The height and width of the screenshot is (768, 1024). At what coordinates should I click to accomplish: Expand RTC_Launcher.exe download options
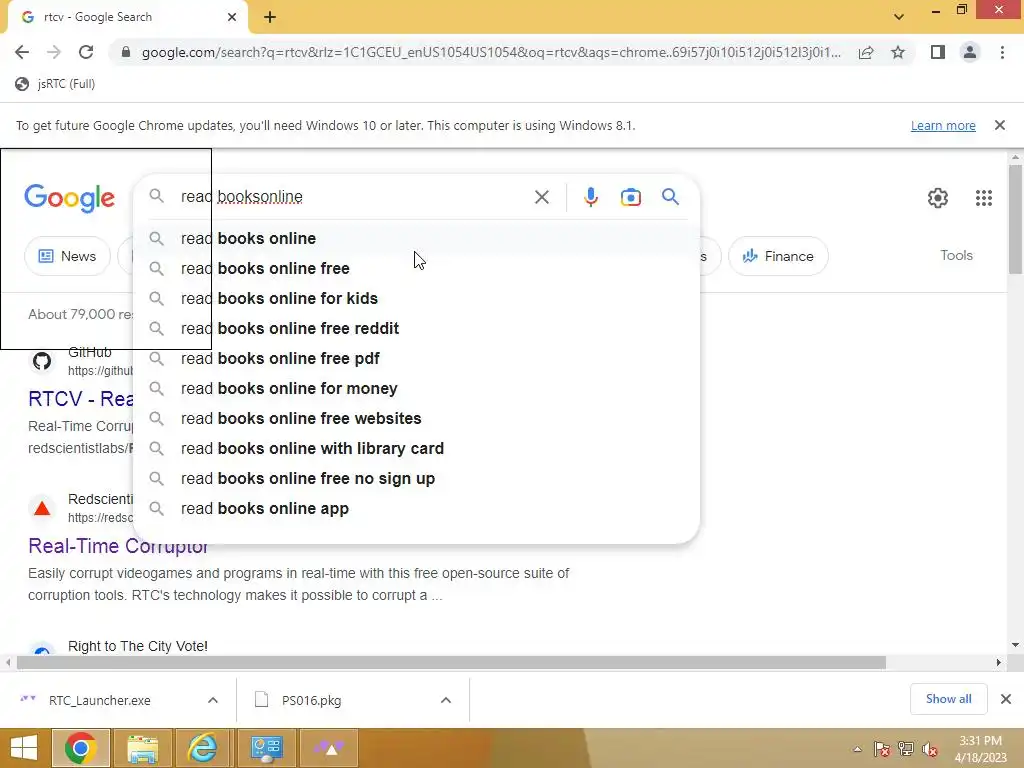pos(213,700)
